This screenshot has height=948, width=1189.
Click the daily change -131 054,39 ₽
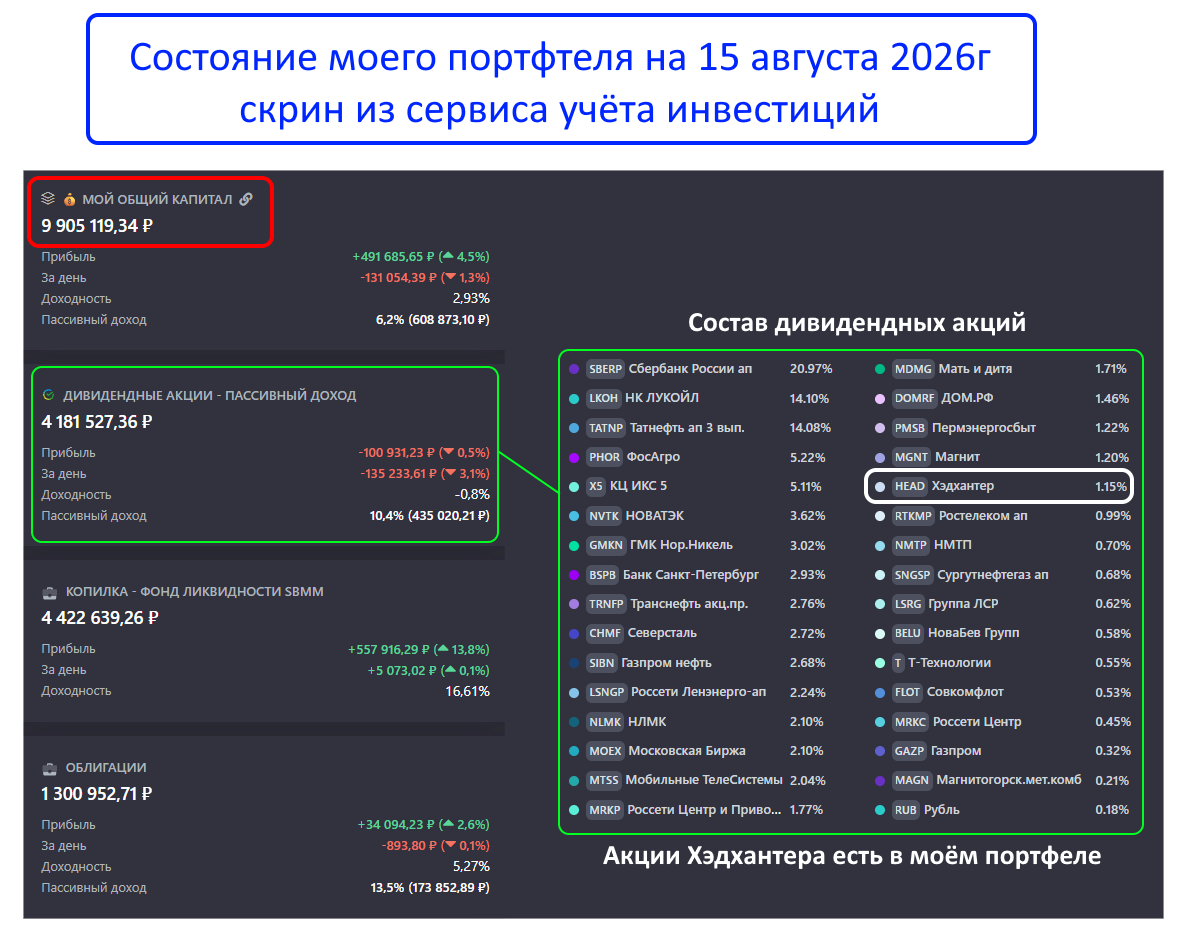pos(398,278)
